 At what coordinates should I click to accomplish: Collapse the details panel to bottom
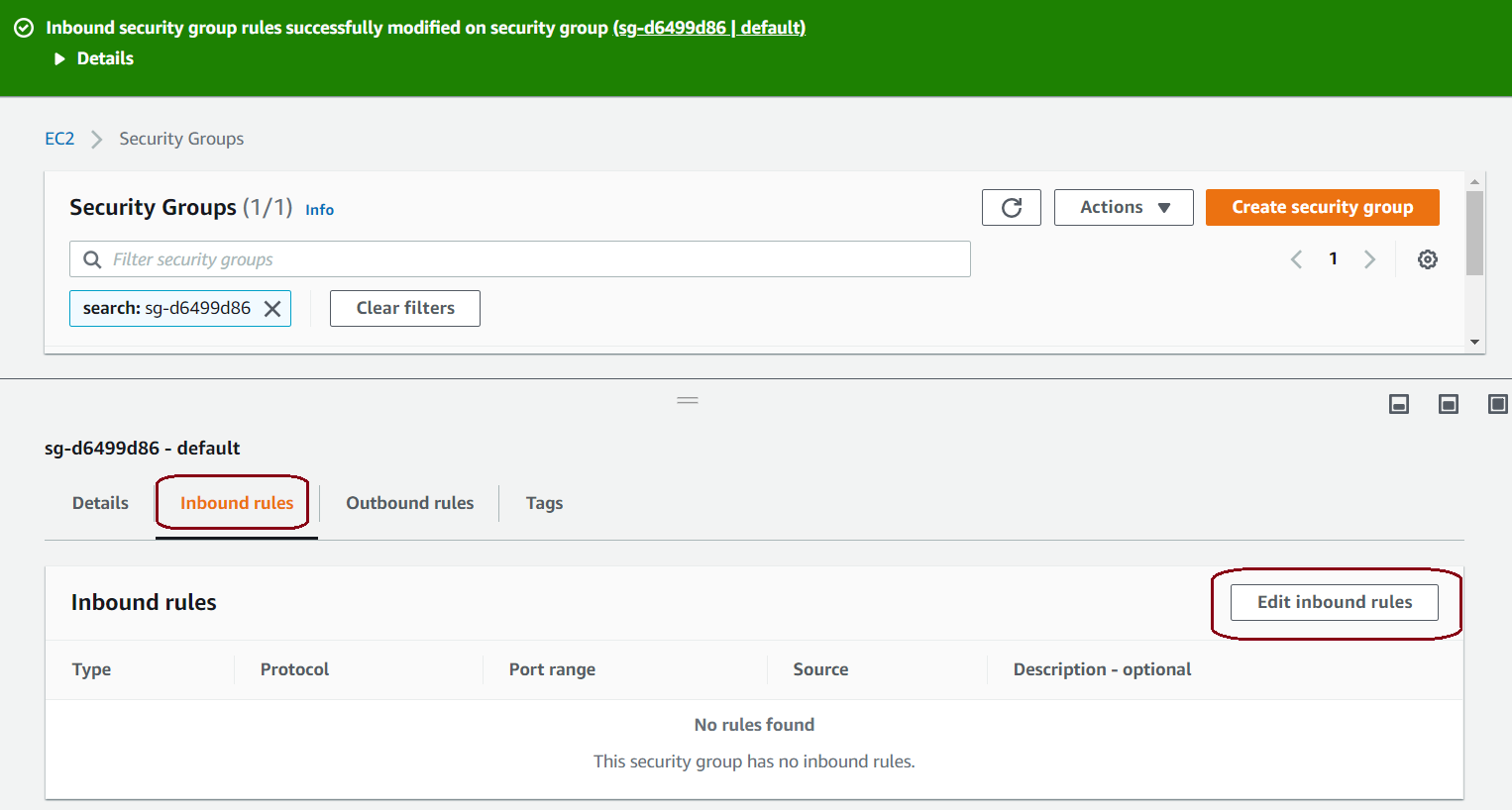tap(1399, 404)
